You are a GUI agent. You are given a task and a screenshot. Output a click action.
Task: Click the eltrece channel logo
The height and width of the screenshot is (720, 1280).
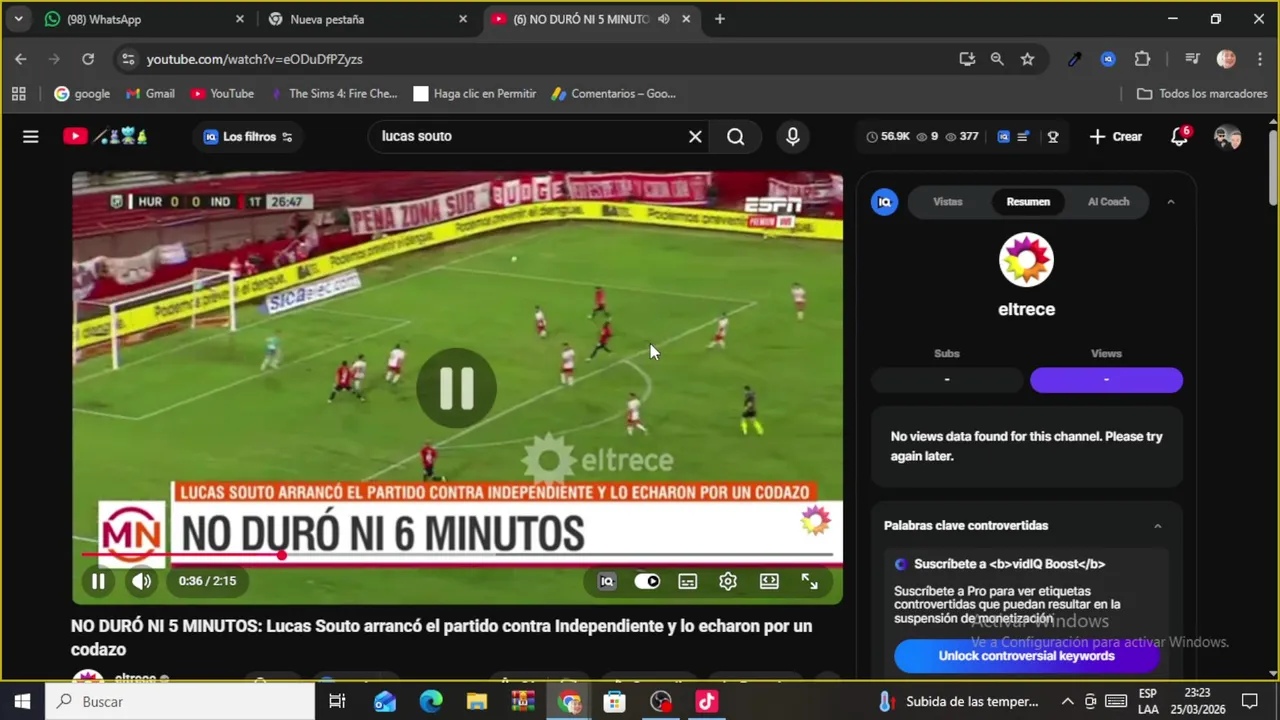[x=1026, y=260]
